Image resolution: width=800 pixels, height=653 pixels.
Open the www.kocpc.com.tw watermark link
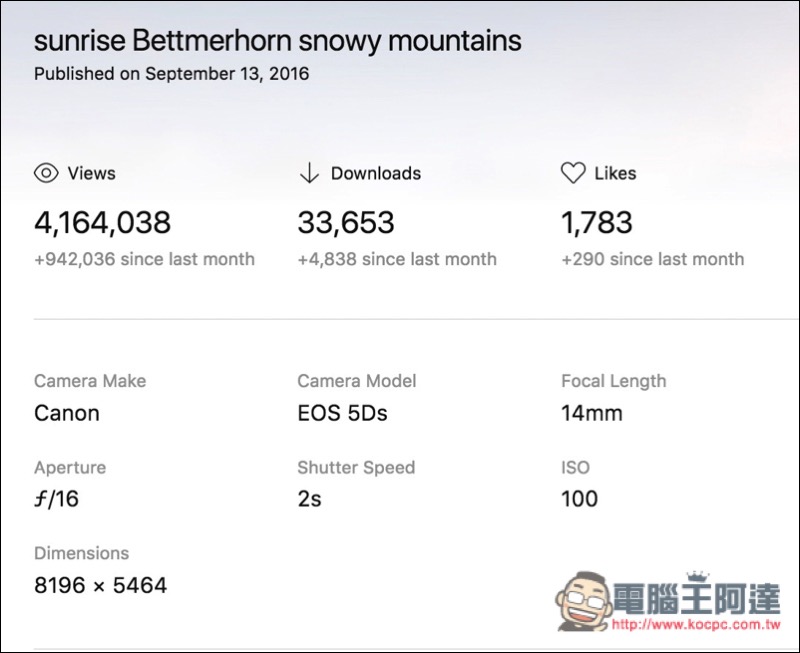tap(696, 624)
